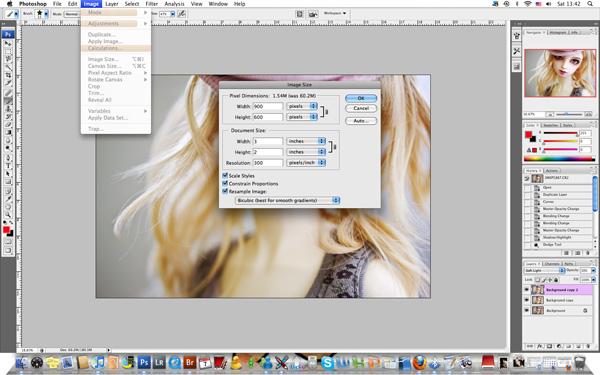Open the Soft Light blend mode dropdown

pos(545,271)
